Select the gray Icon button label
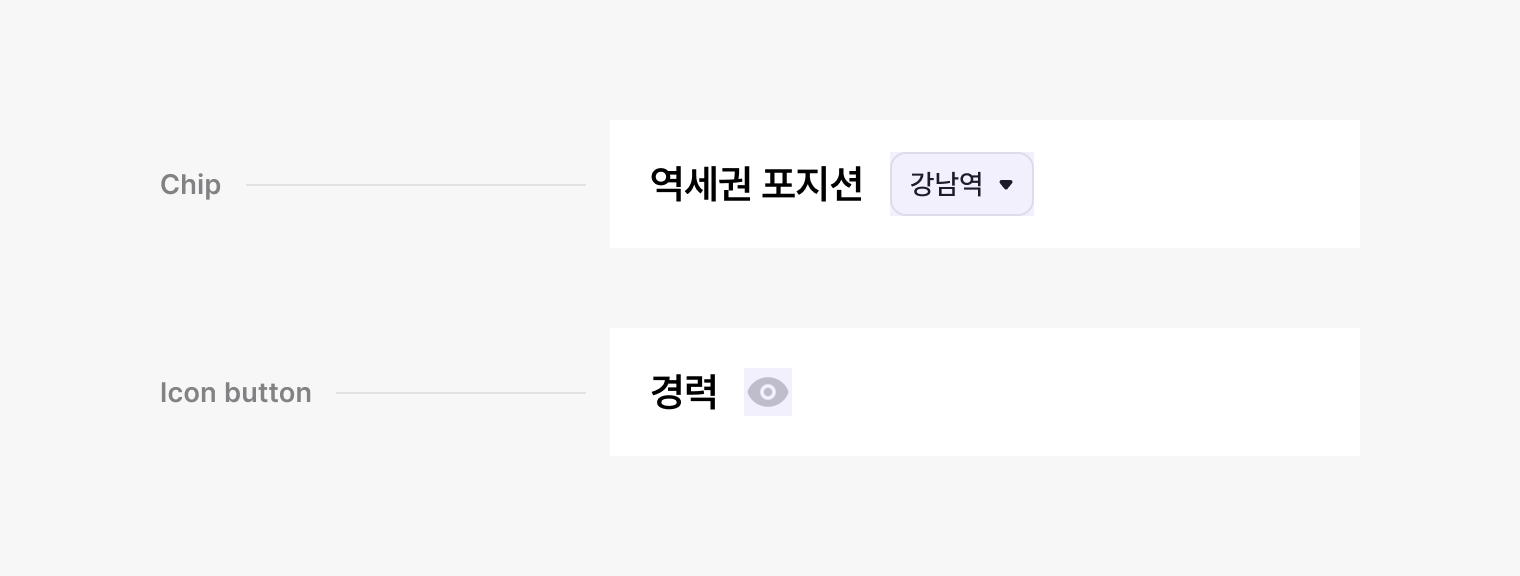 tap(236, 393)
